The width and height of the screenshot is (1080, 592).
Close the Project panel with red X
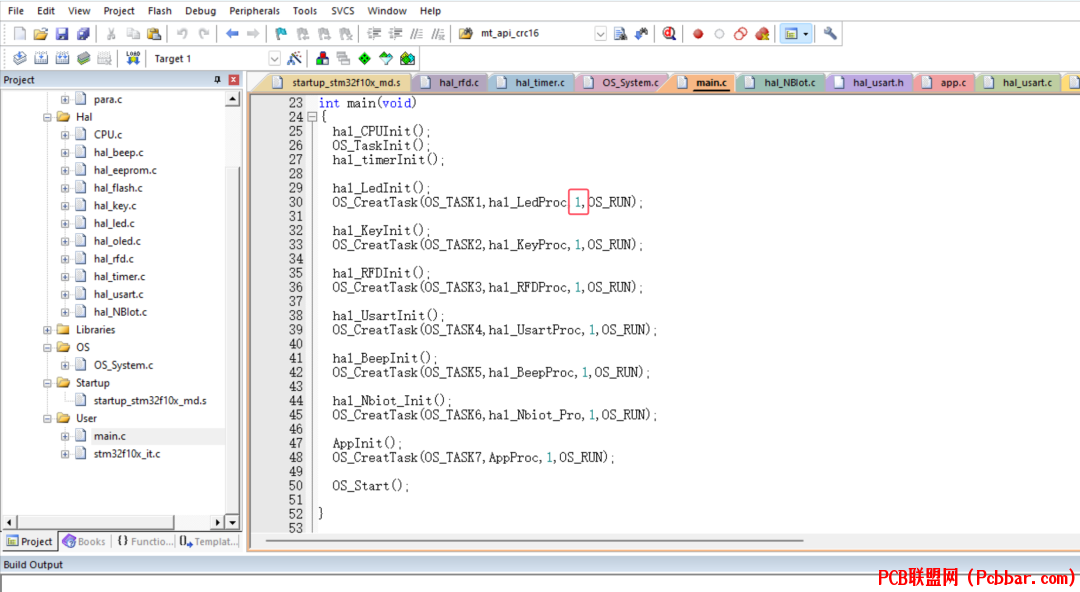click(233, 80)
